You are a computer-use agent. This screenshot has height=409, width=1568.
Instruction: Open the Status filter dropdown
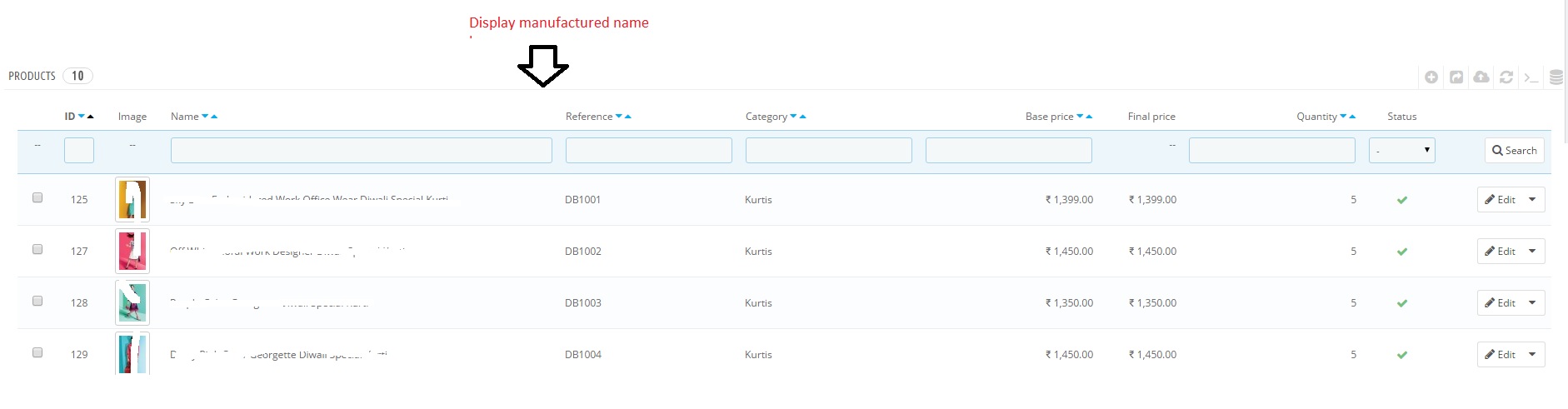1401,150
